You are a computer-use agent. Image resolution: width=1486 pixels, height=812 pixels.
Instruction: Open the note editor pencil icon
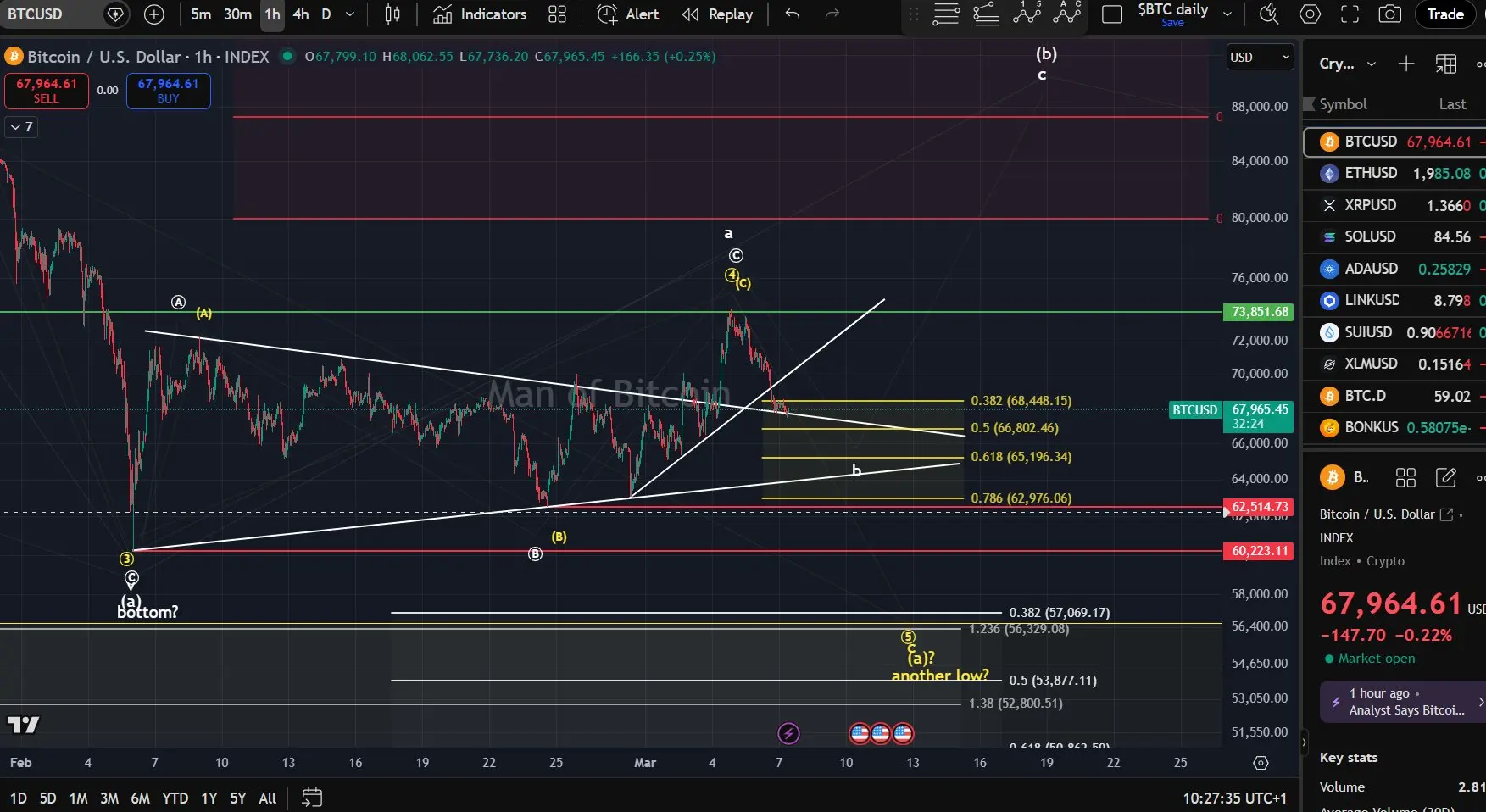(1446, 478)
